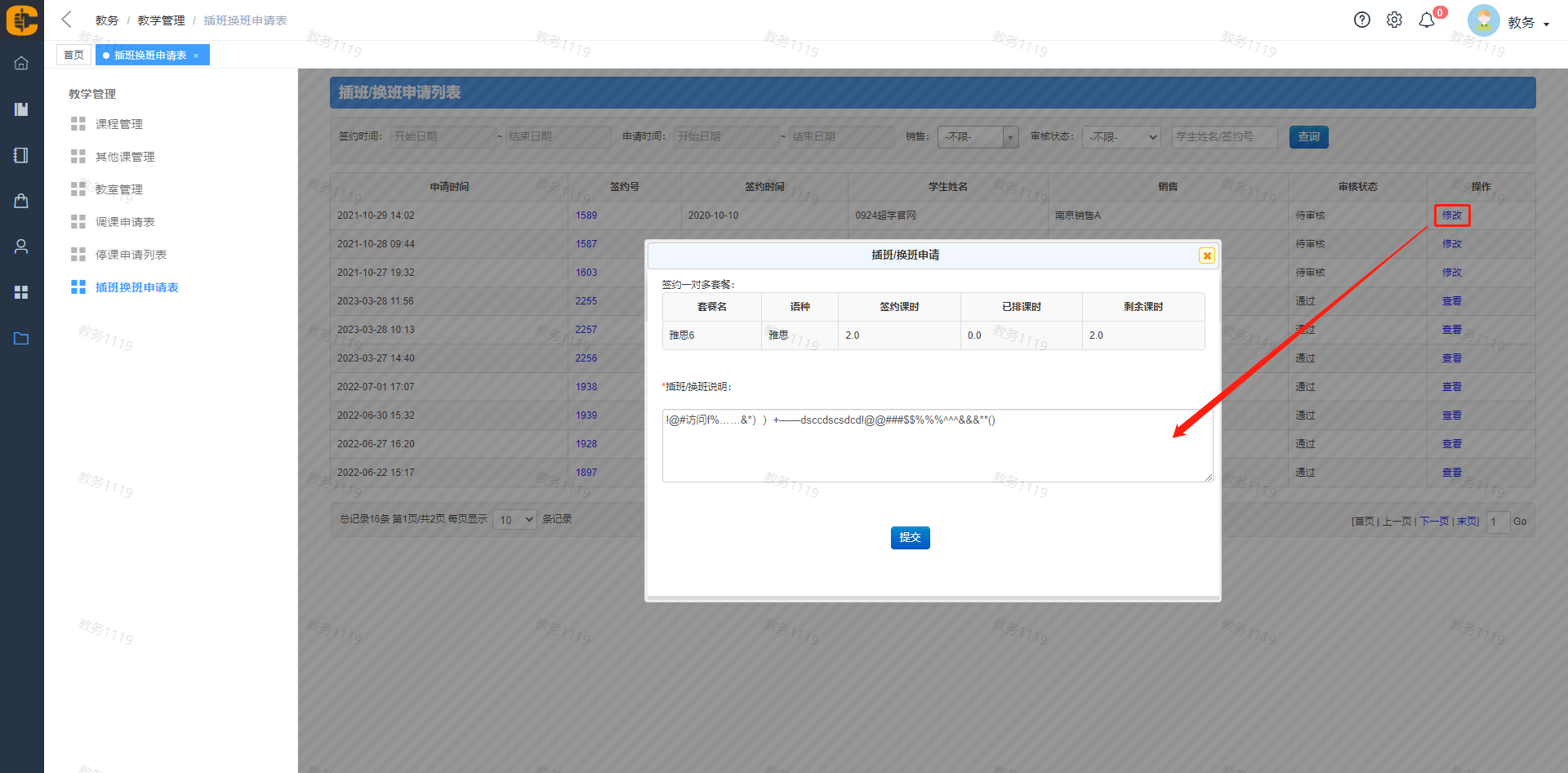The height and width of the screenshot is (773, 1568).
Task: Click the back arrow in header
Action: (x=67, y=20)
